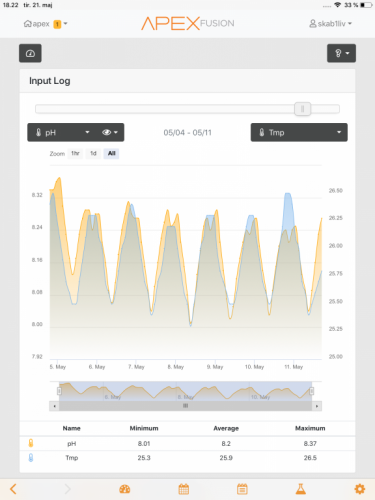This screenshot has width=375, height=500.
Task: Click the chart navigator right scroll arrow
Action: click(x=317, y=406)
